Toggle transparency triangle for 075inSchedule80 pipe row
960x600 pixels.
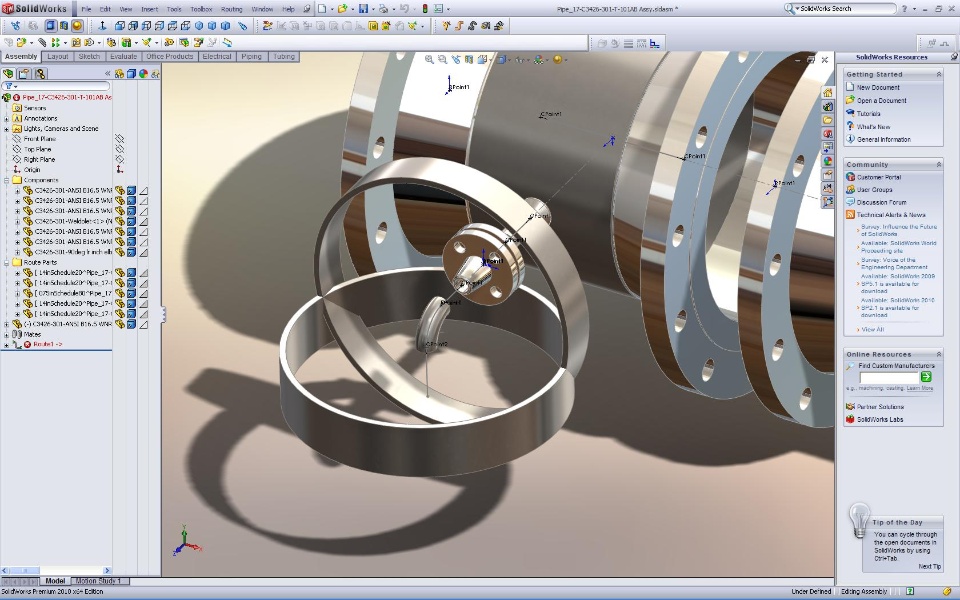(143, 293)
